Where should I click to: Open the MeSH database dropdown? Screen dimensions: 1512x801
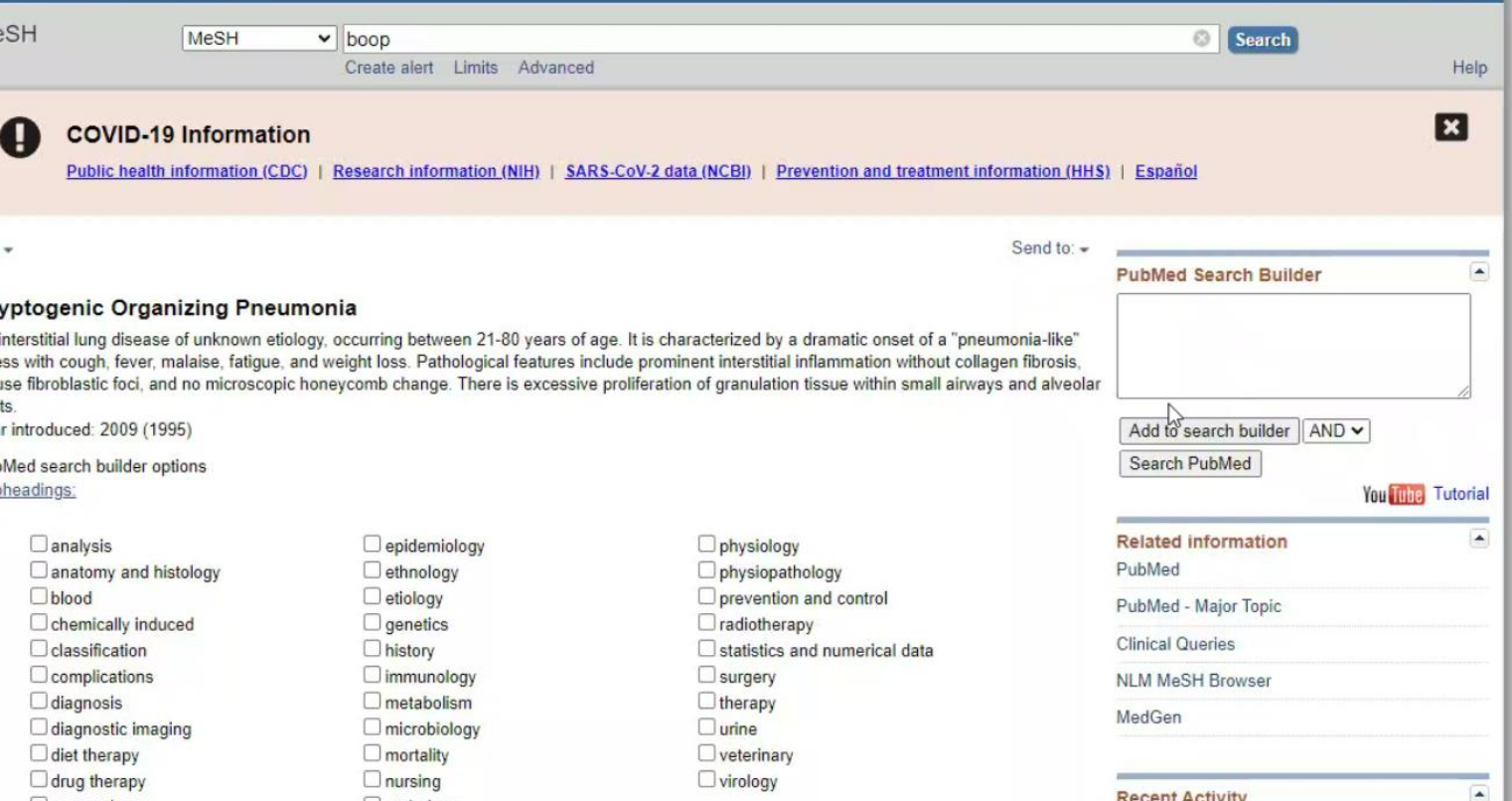click(x=259, y=39)
